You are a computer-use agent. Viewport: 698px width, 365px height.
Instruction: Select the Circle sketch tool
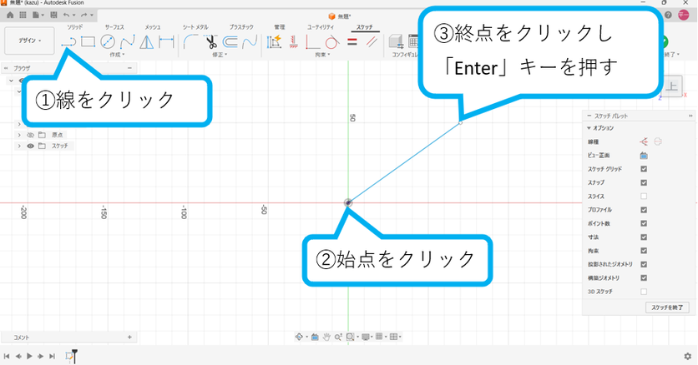coord(107,42)
